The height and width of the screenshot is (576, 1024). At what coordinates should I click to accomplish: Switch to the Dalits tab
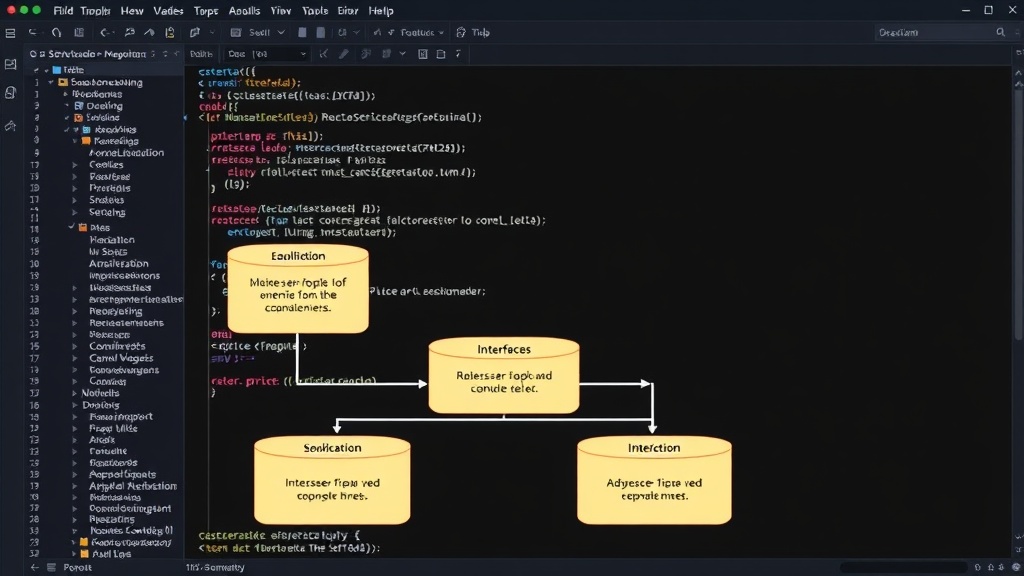(201, 54)
